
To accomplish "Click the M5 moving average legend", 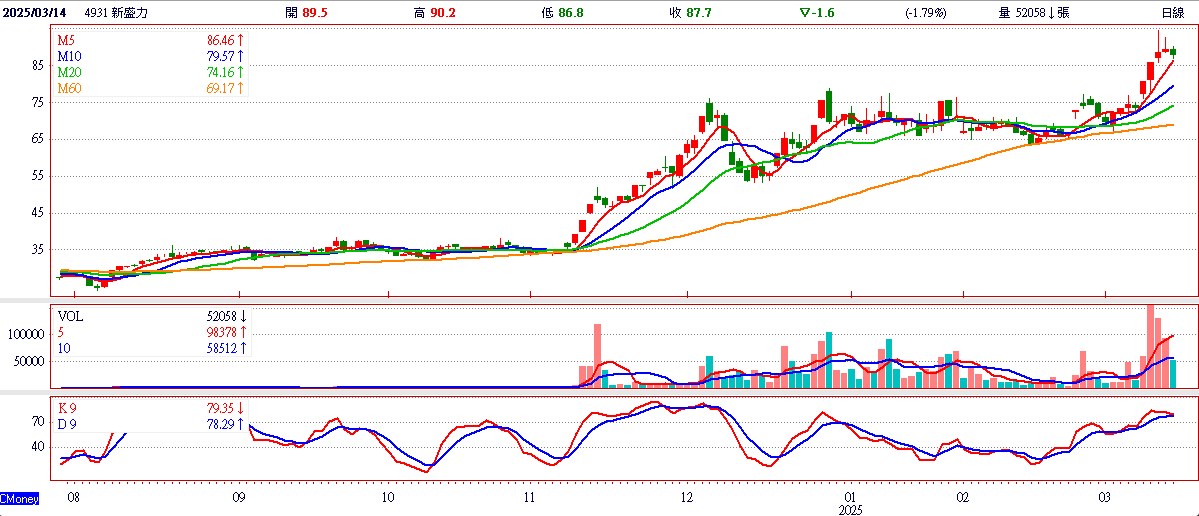I will pyautogui.click(x=67, y=41).
